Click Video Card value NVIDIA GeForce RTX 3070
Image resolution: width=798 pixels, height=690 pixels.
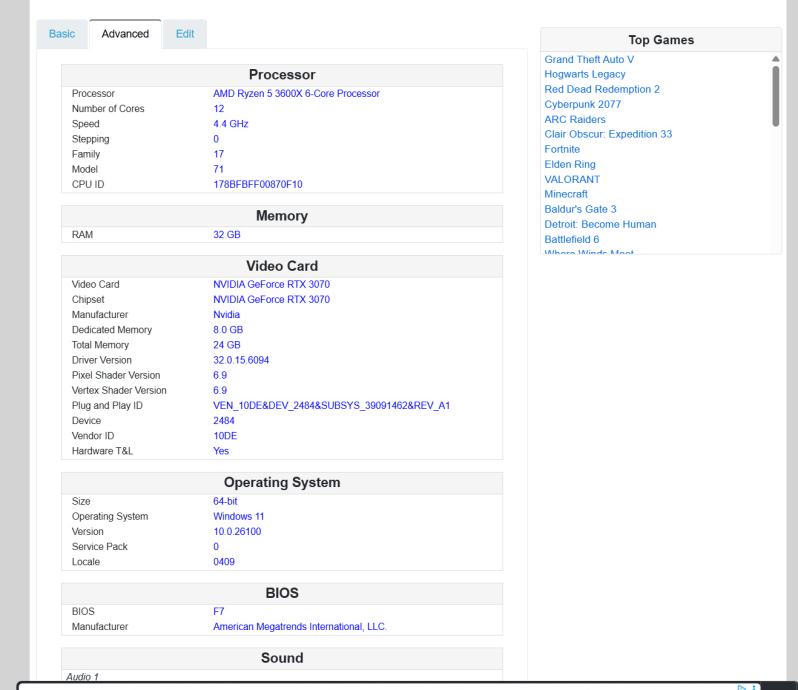pos(271,284)
